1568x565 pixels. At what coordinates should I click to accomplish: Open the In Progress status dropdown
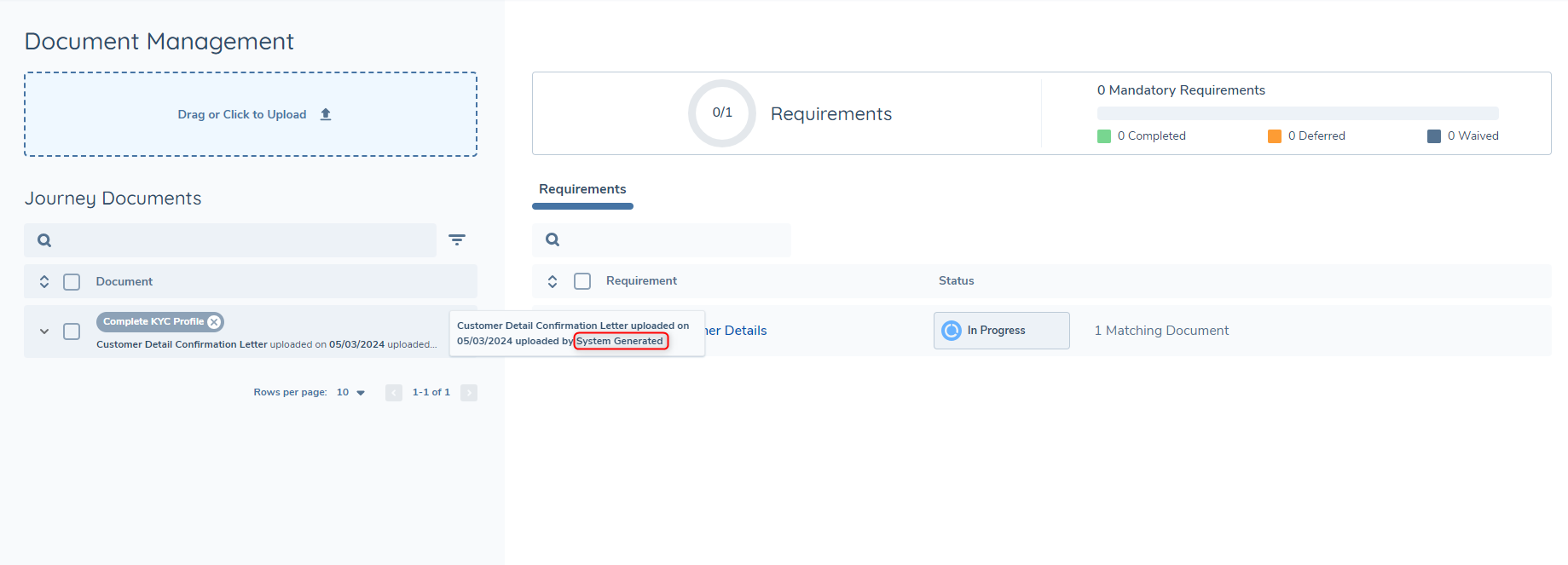(x=1001, y=331)
